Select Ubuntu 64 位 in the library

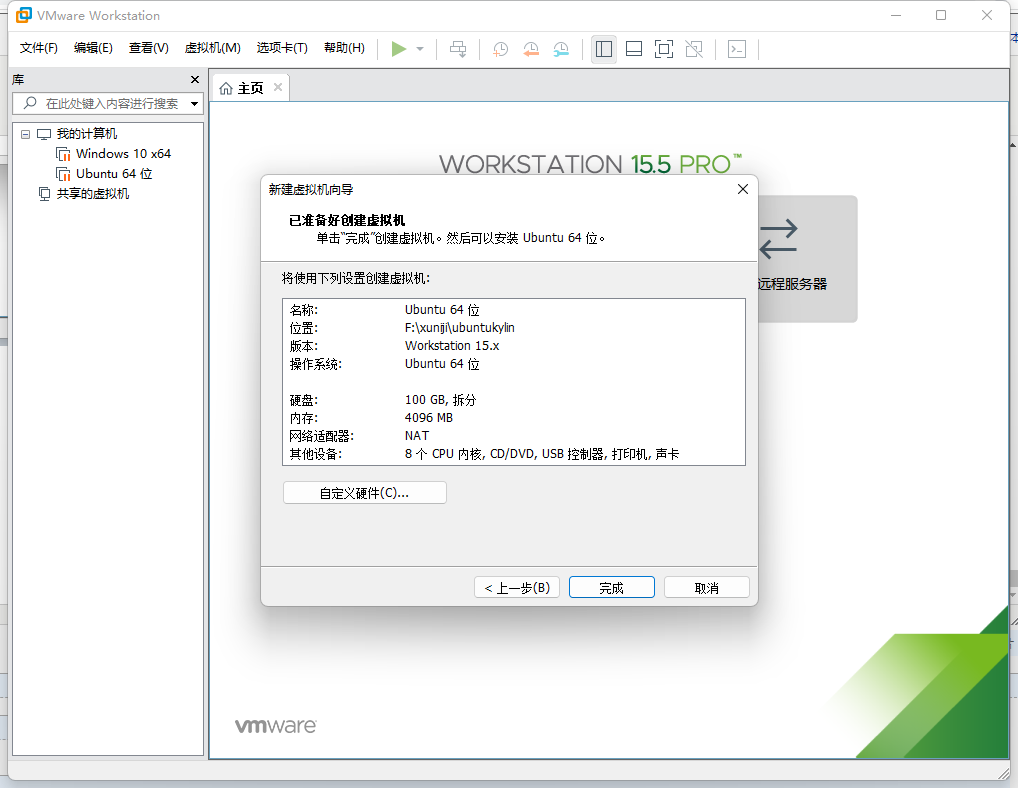[114, 174]
